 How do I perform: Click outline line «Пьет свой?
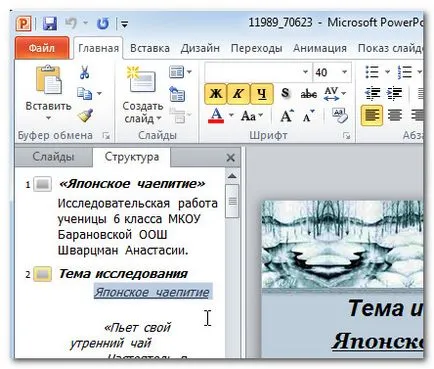[137, 327]
